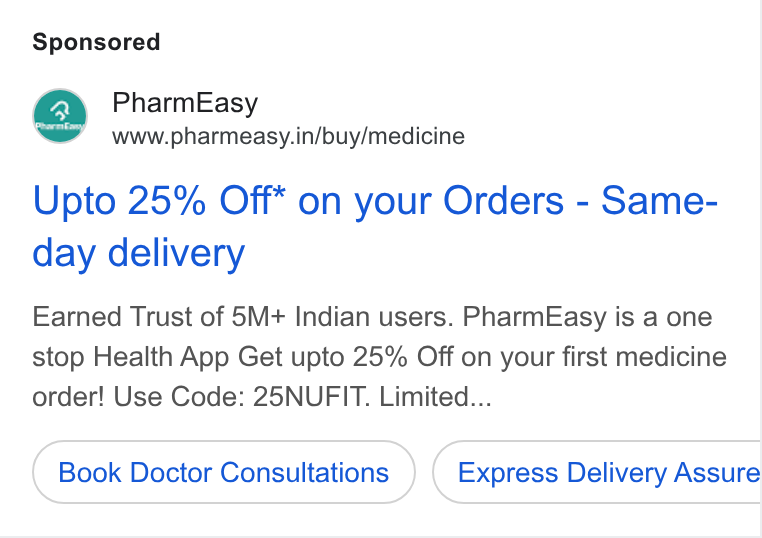Open the www.pharmeasy.in/buy/medicine display URL

coord(288,136)
